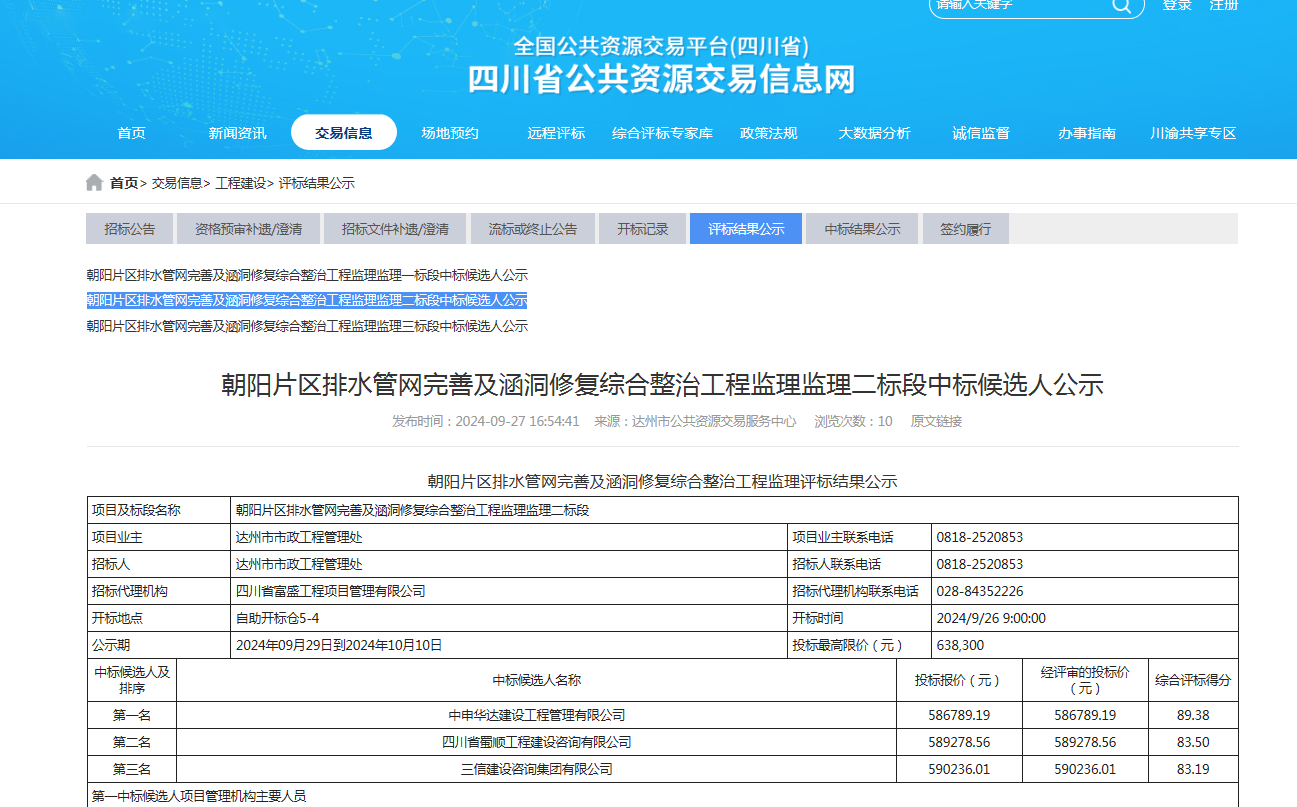The width and height of the screenshot is (1297, 807).
Task: Click 工程建设 in the breadcrumb
Action: point(241,183)
